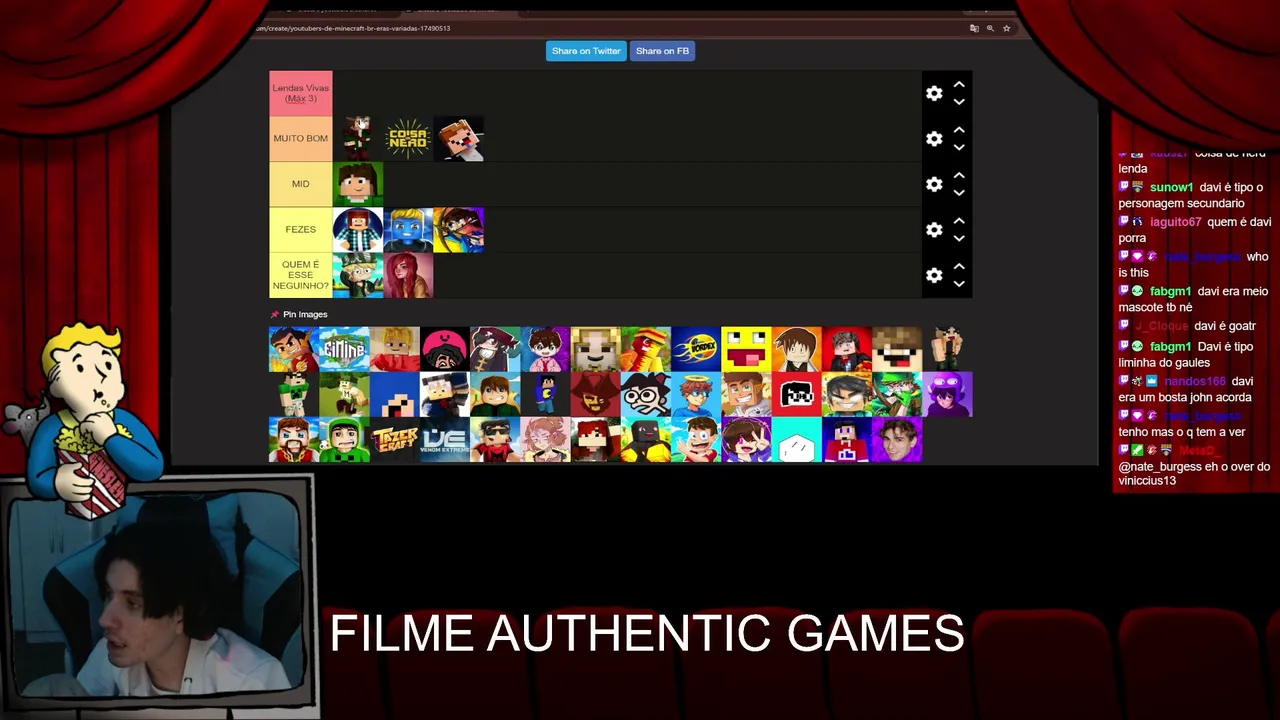
Task: Move Lendas Vivas tier down with arrow
Action: (959, 102)
